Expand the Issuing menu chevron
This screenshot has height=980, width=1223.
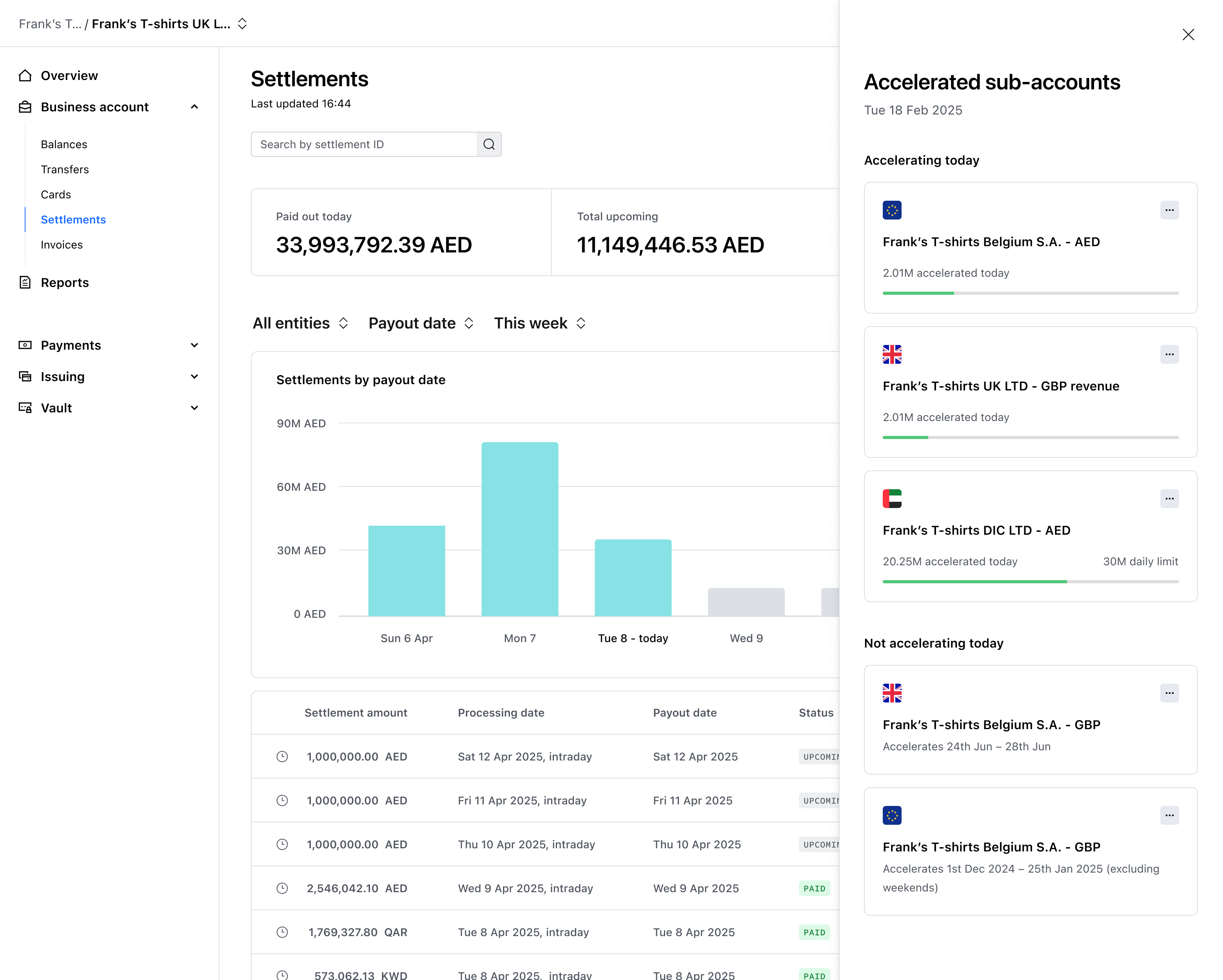(194, 377)
